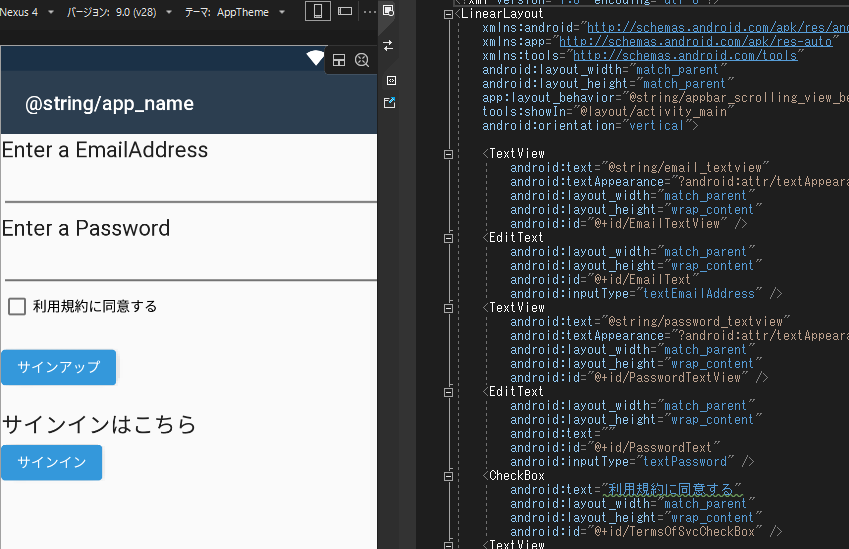Open the バージョン 9.0 (v28) dropdown

[120, 12]
